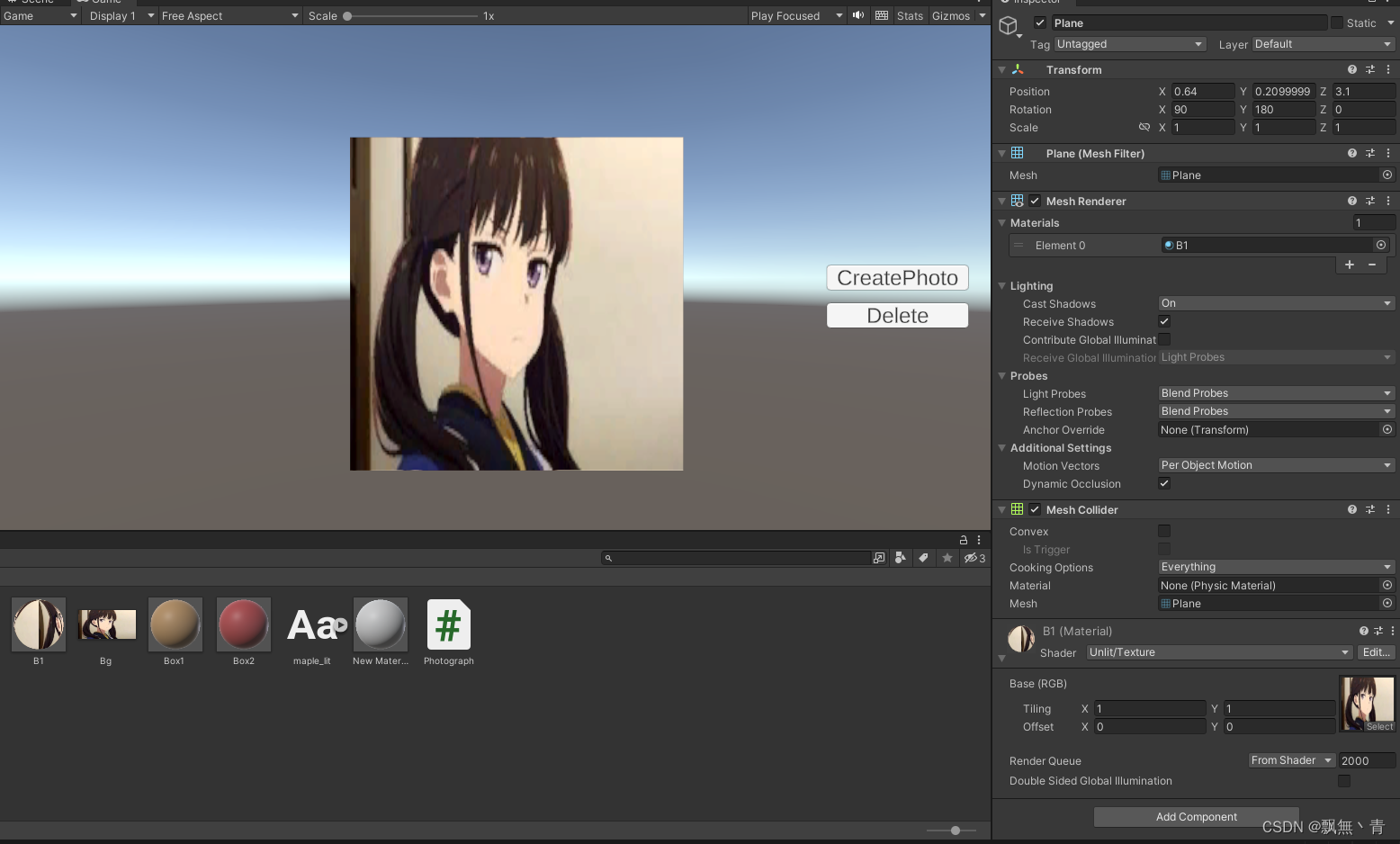Click search by type icon in Project
The image size is (1400, 844).
(x=901, y=558)
